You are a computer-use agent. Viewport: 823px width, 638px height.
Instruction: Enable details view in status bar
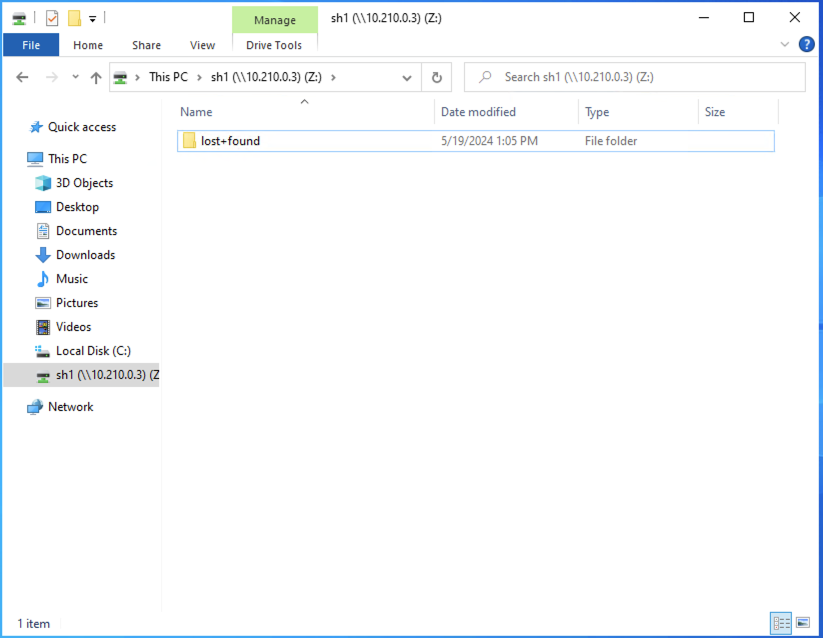tap(781, 623)
